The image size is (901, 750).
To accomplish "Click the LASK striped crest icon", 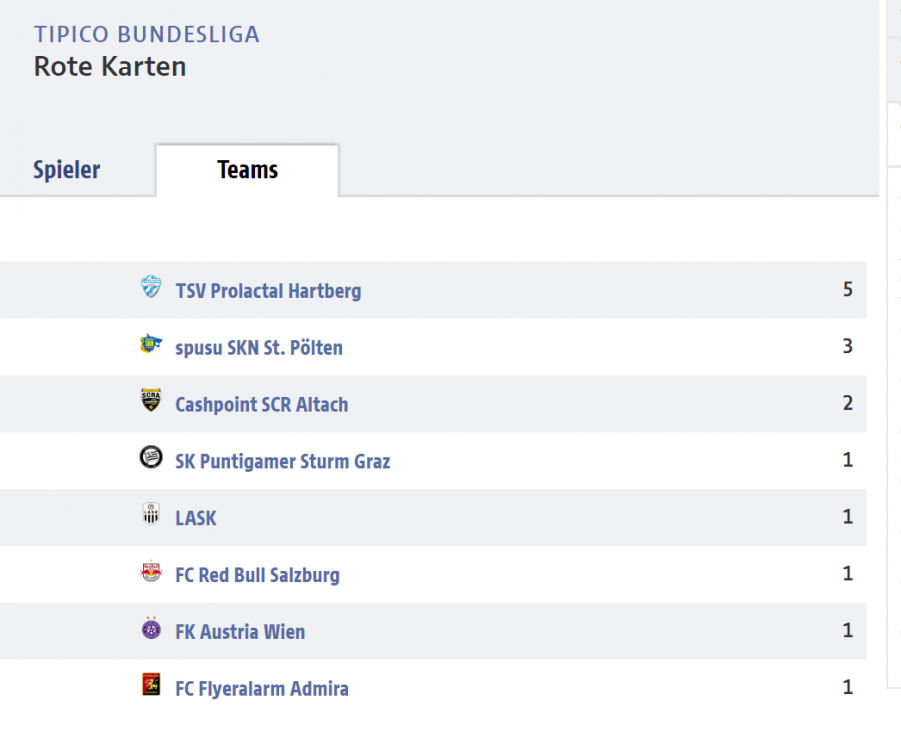I will 151,514.
